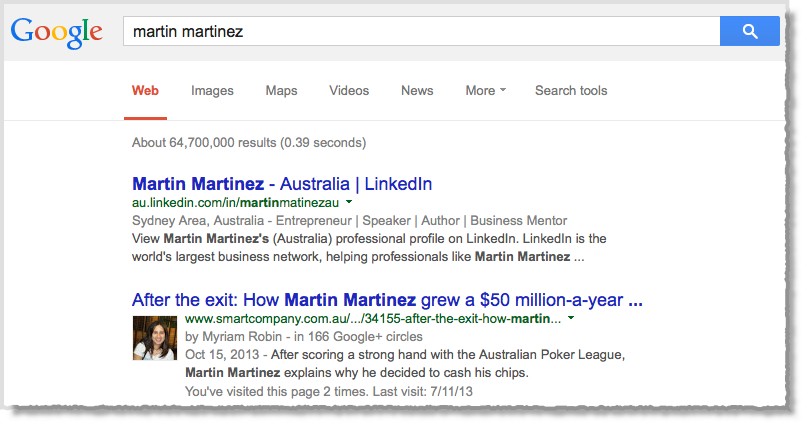Click the www.smartcompany.com.au URL text
Viewport: 803px width, 423px height.
click(x=373, y=319)
